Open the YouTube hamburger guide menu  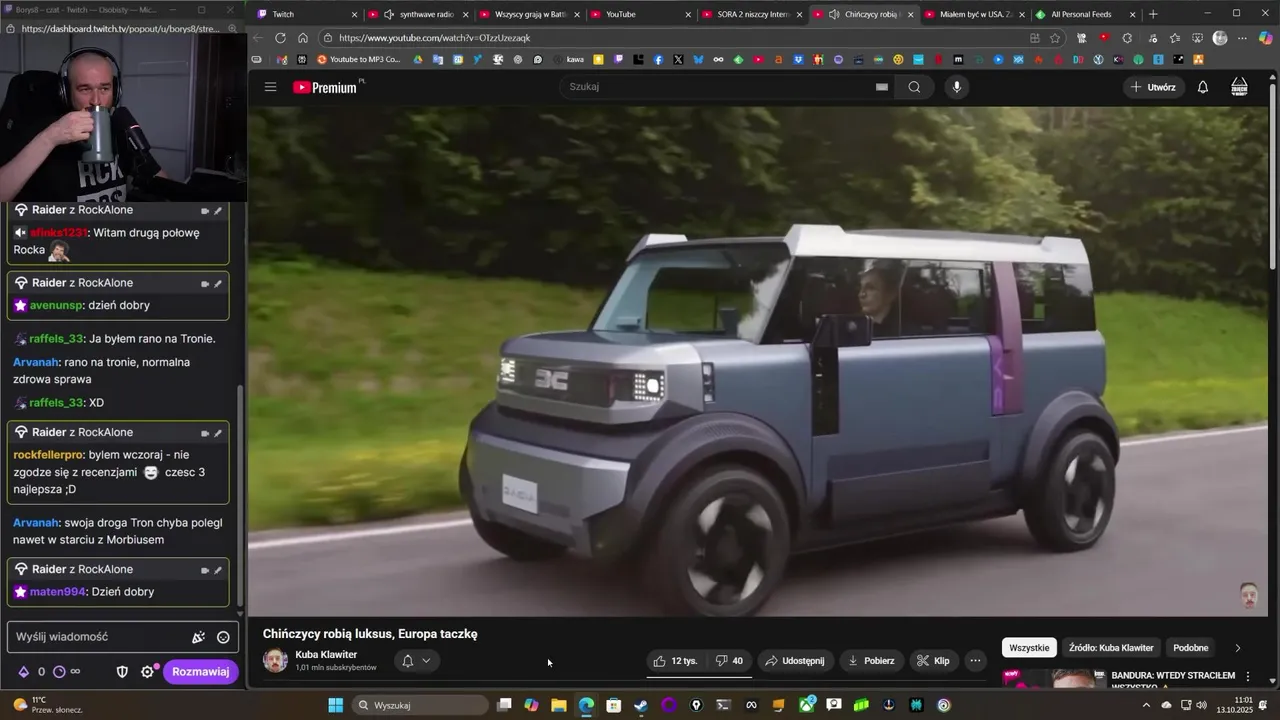[270, 87]
